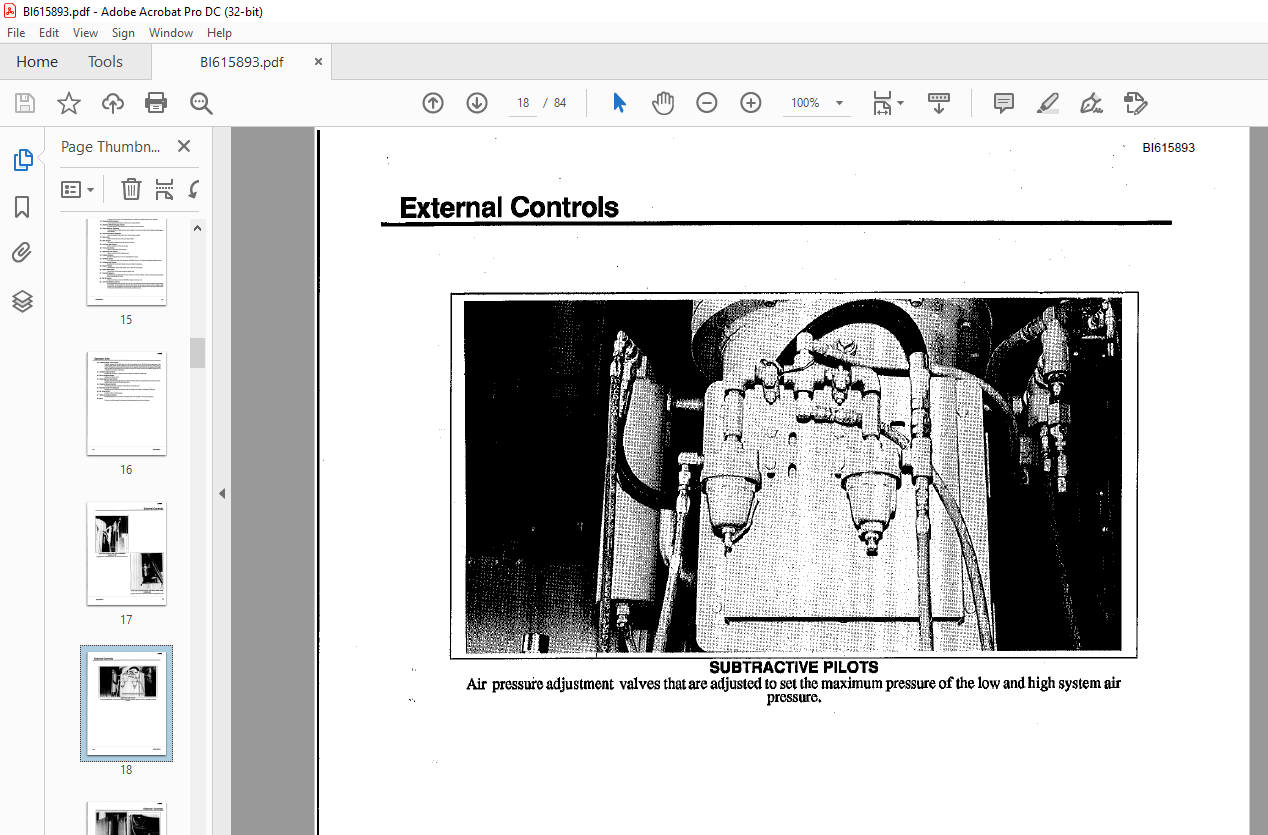Print the document using printer icon
The width and height of the screenshot is (1268, 835).
156,103
